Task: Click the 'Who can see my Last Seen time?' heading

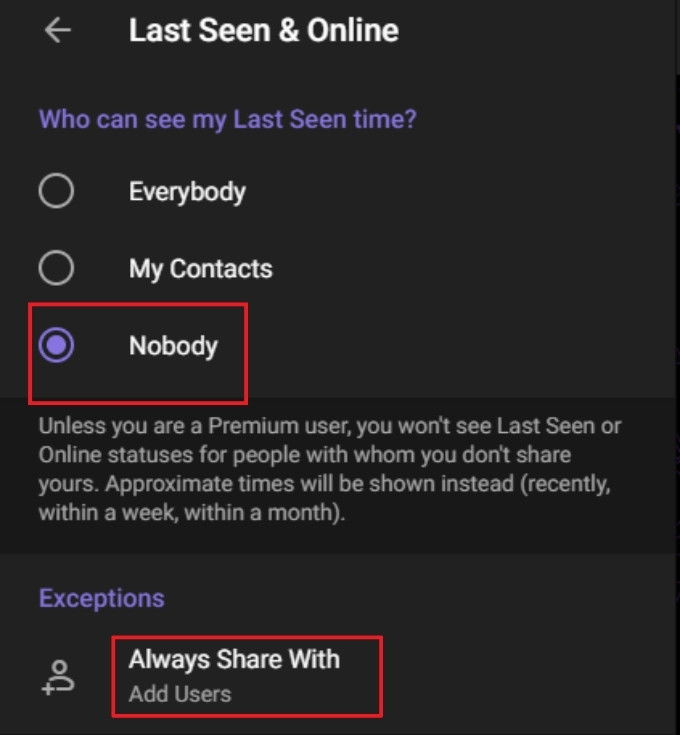Action: (227, 119)
